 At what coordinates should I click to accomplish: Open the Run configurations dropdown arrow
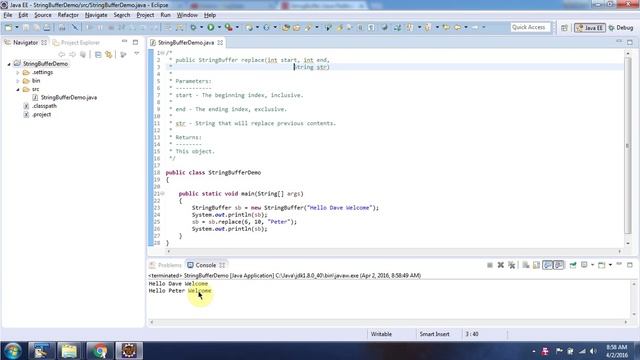click(219, 27)
